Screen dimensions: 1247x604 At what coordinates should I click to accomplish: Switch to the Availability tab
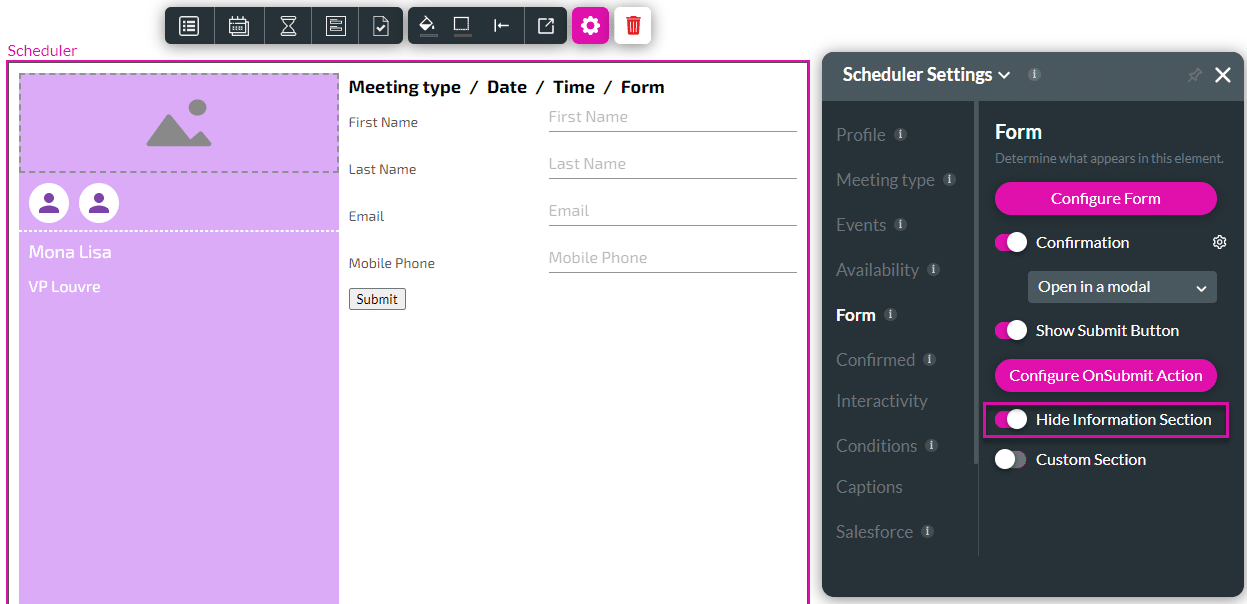click(877, 270)
